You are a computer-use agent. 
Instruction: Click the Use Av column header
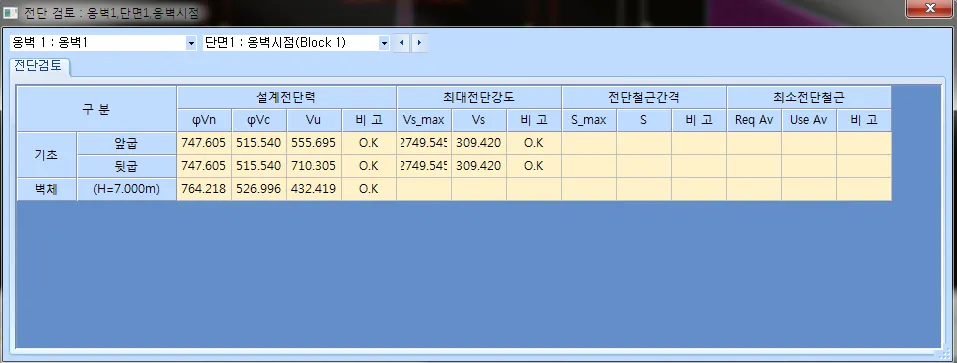[809, 120]
